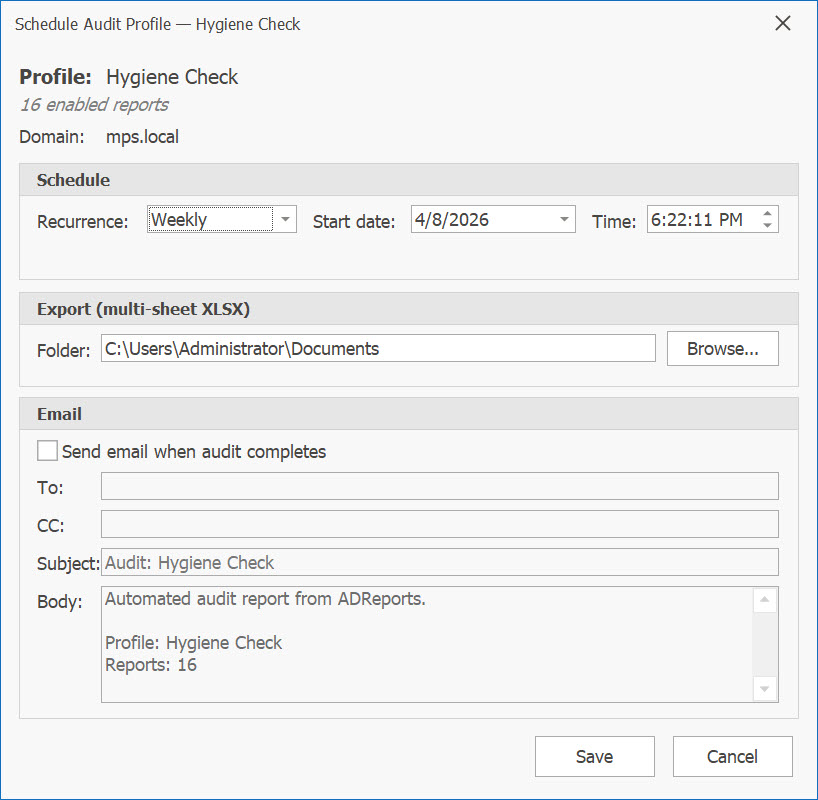The image size is (818, 800).
Task: Select the CC field
Action: (x=440, y=524)
